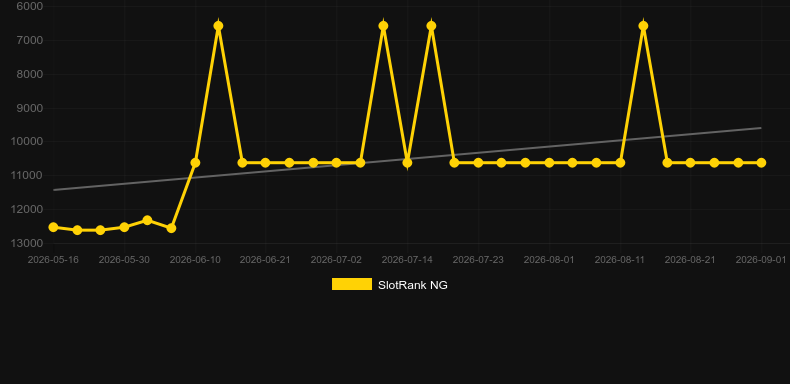Select the data point at 2026-07-23
Viewport: 790px width, 384px height.
(479, 163)
